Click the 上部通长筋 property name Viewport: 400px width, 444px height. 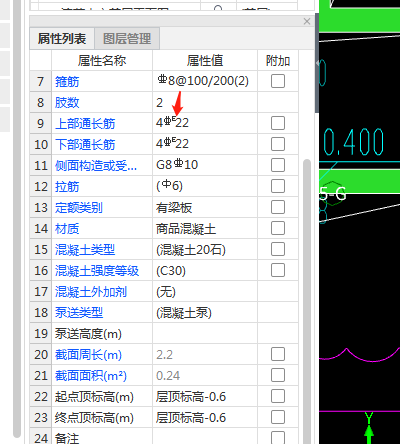click(85, 123)
